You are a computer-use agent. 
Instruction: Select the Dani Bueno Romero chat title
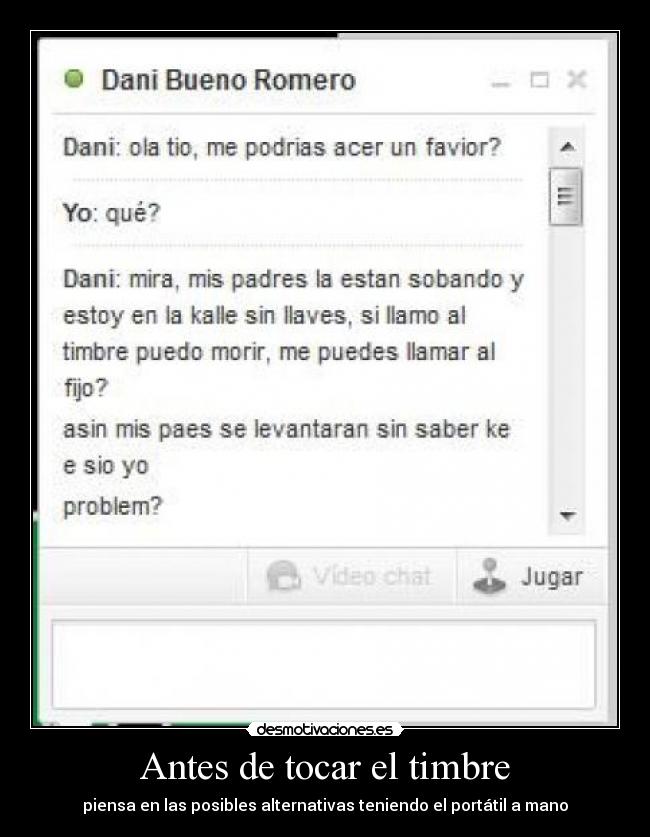point(228,80)
